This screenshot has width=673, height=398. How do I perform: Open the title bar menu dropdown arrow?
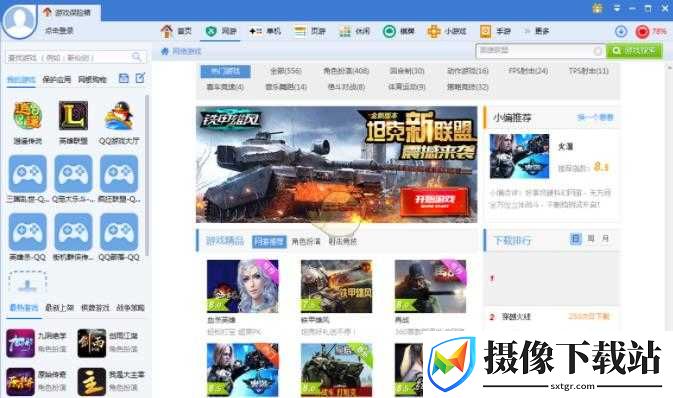point(616,8)
